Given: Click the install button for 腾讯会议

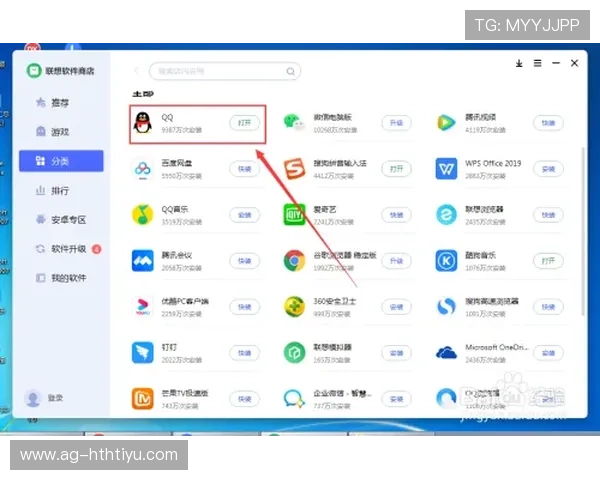Looking at the screenshot, I should coord(244,261).
